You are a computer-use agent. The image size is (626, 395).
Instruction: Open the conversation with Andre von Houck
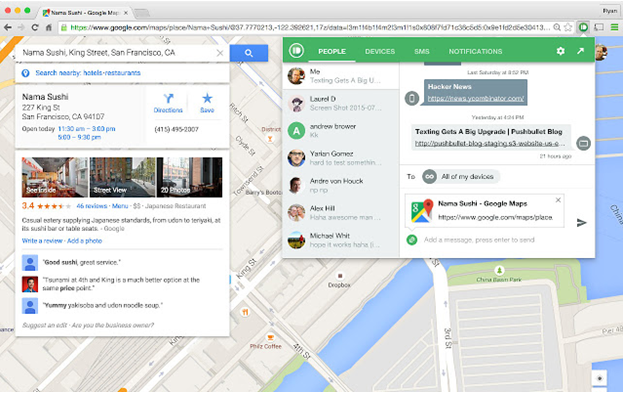pos(341,185)
